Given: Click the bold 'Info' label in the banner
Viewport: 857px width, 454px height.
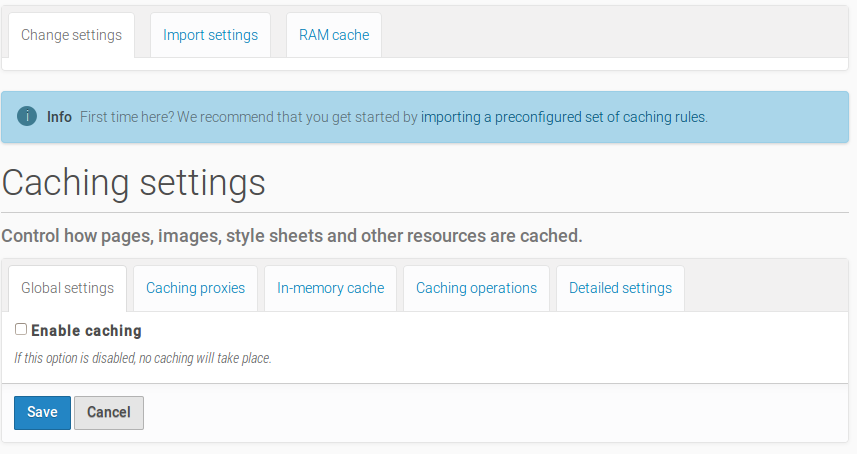Looking at the screenshot, I should tap(59, 117).
